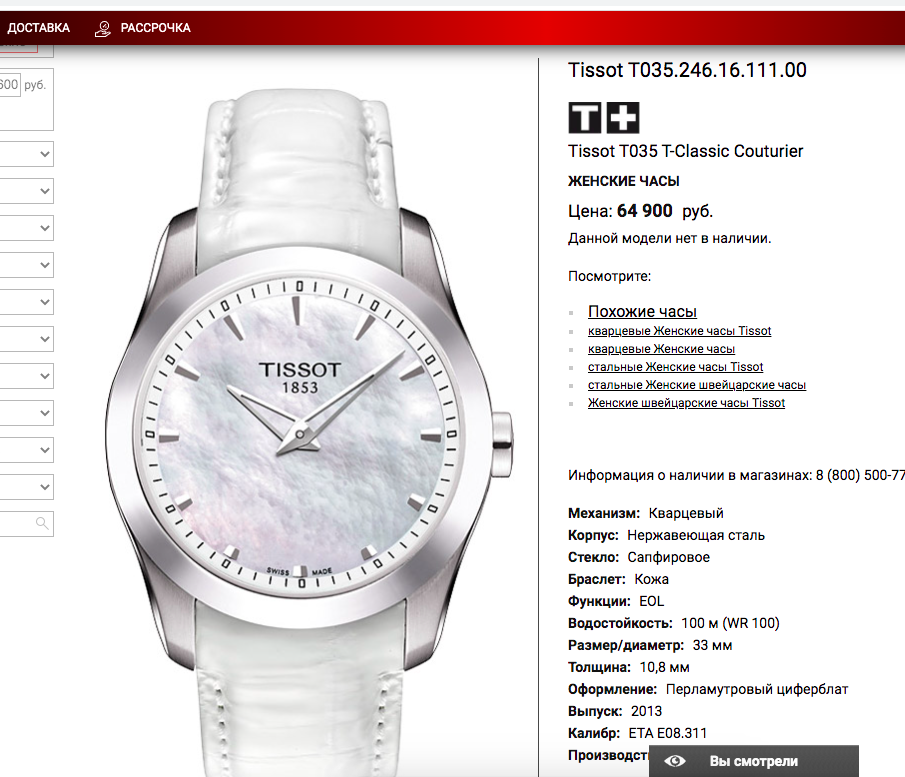Click the installment hand icon beside Рассрочка
Image resolution: width=905 pixels, height=777 pixels.
[x=102, y=28]
